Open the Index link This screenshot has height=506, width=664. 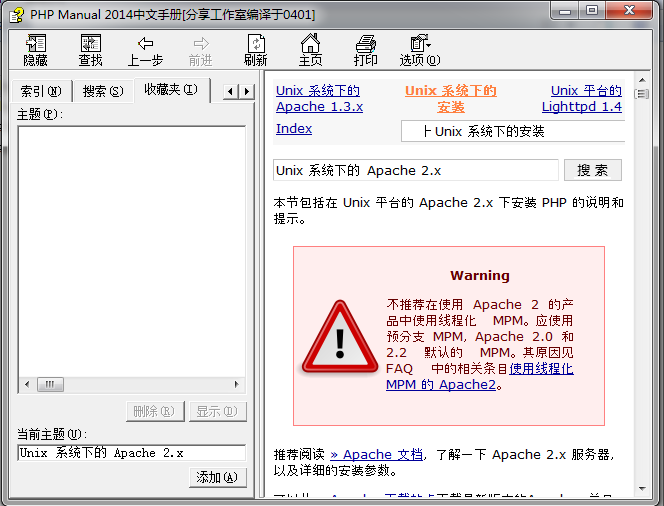(x=294, y=129)
